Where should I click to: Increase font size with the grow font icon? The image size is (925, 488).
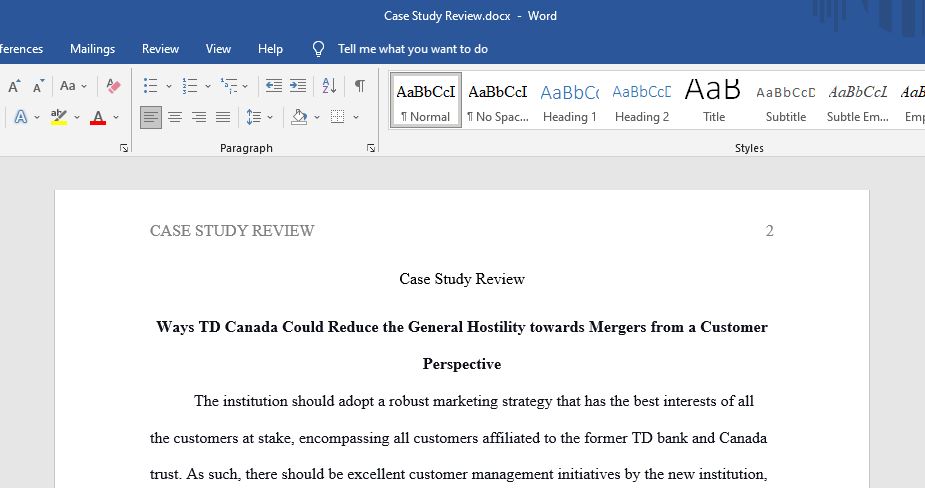point(15,86)
